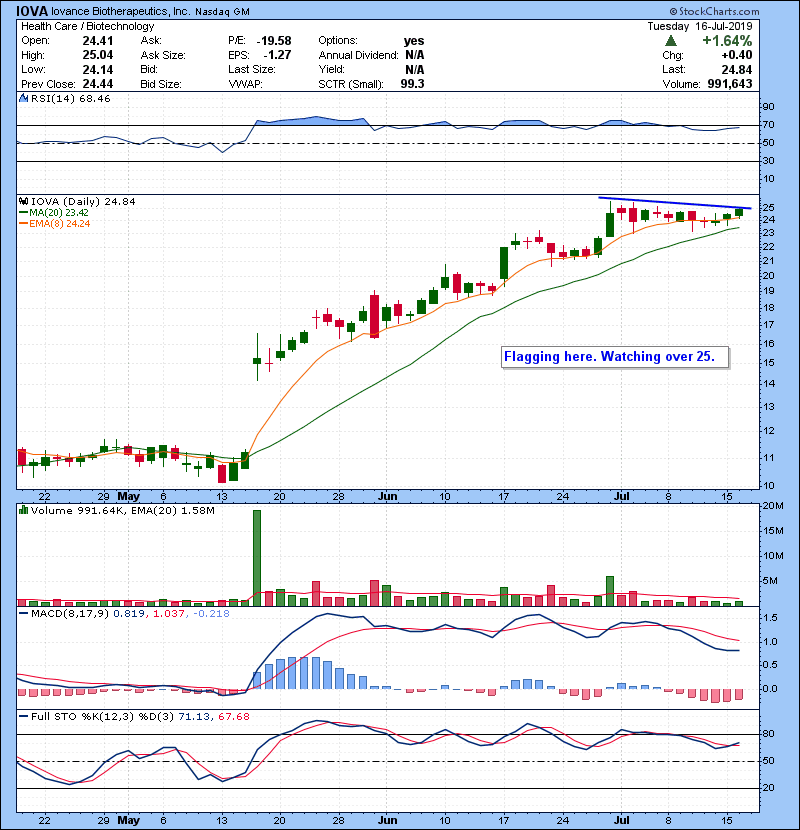Click the EPS value -1.27
This screenshot has height=830, width=800.
(277, 55)
